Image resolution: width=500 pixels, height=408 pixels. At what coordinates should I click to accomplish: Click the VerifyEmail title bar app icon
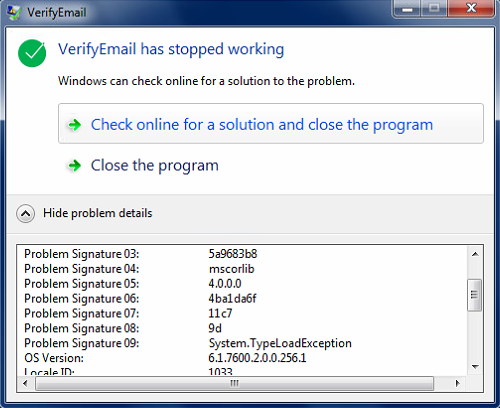click(13, 12)
